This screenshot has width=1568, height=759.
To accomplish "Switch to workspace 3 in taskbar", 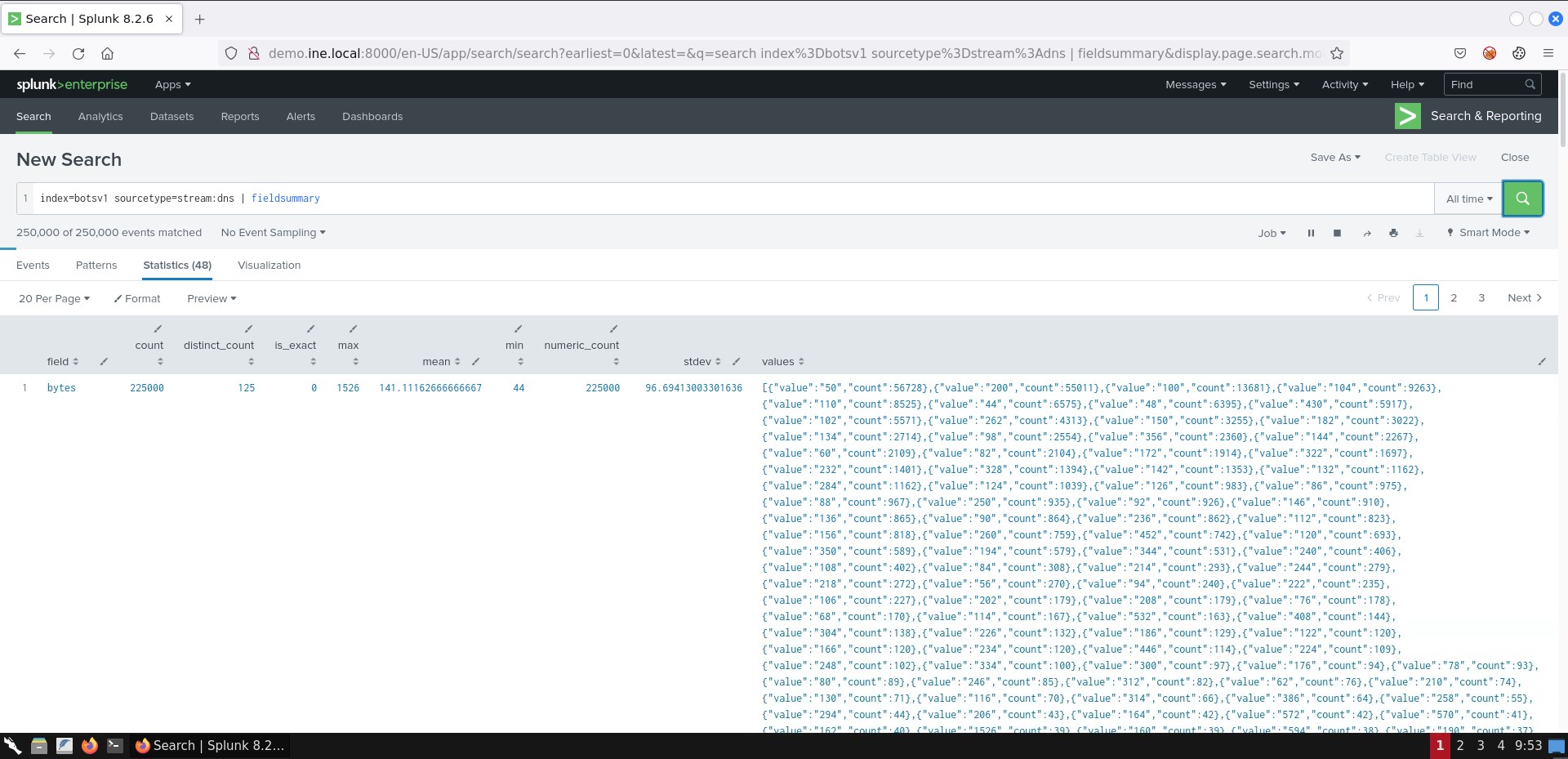I will click(x=1480, y=745).
